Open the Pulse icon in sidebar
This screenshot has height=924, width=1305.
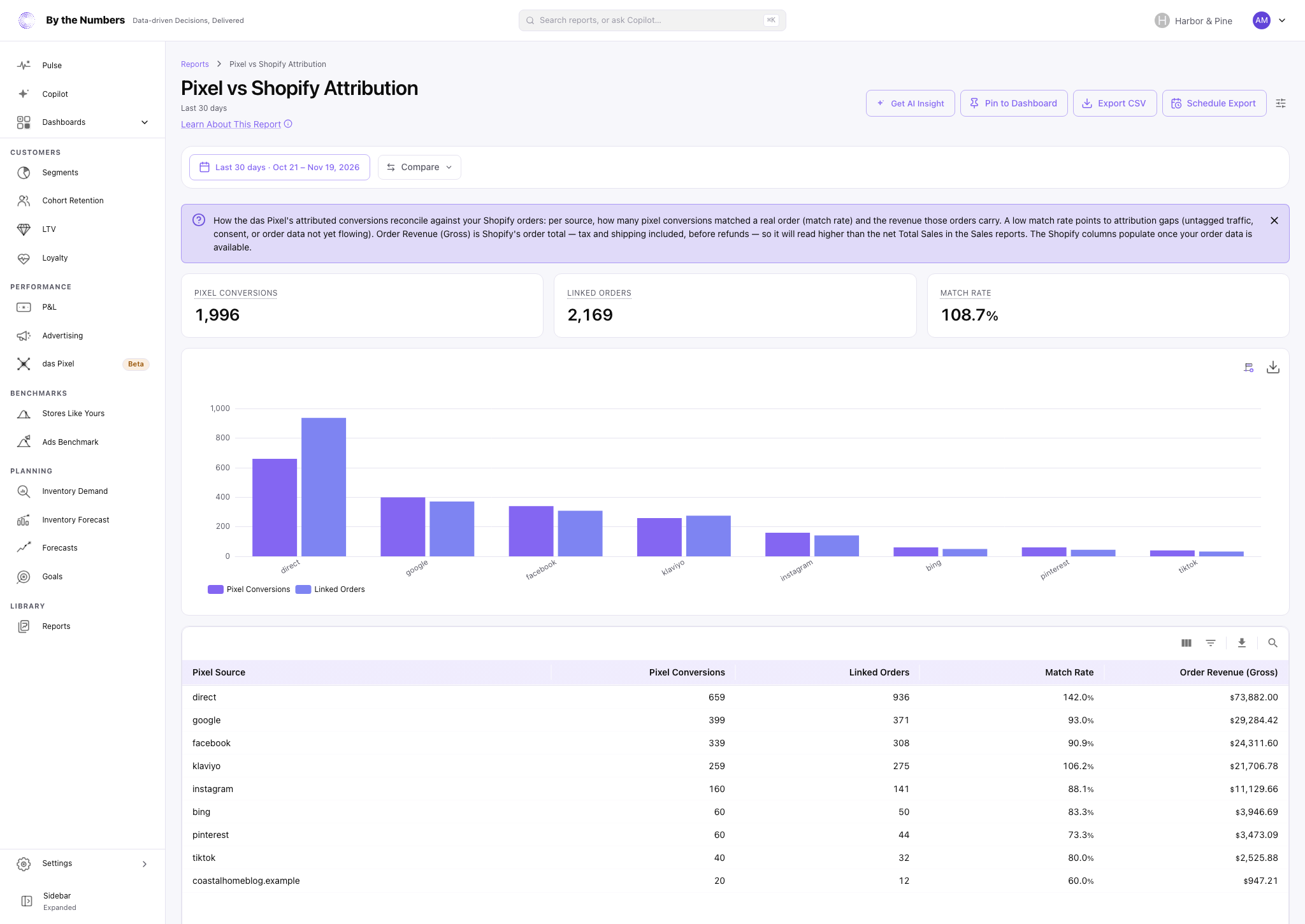[x=24, y=65]
